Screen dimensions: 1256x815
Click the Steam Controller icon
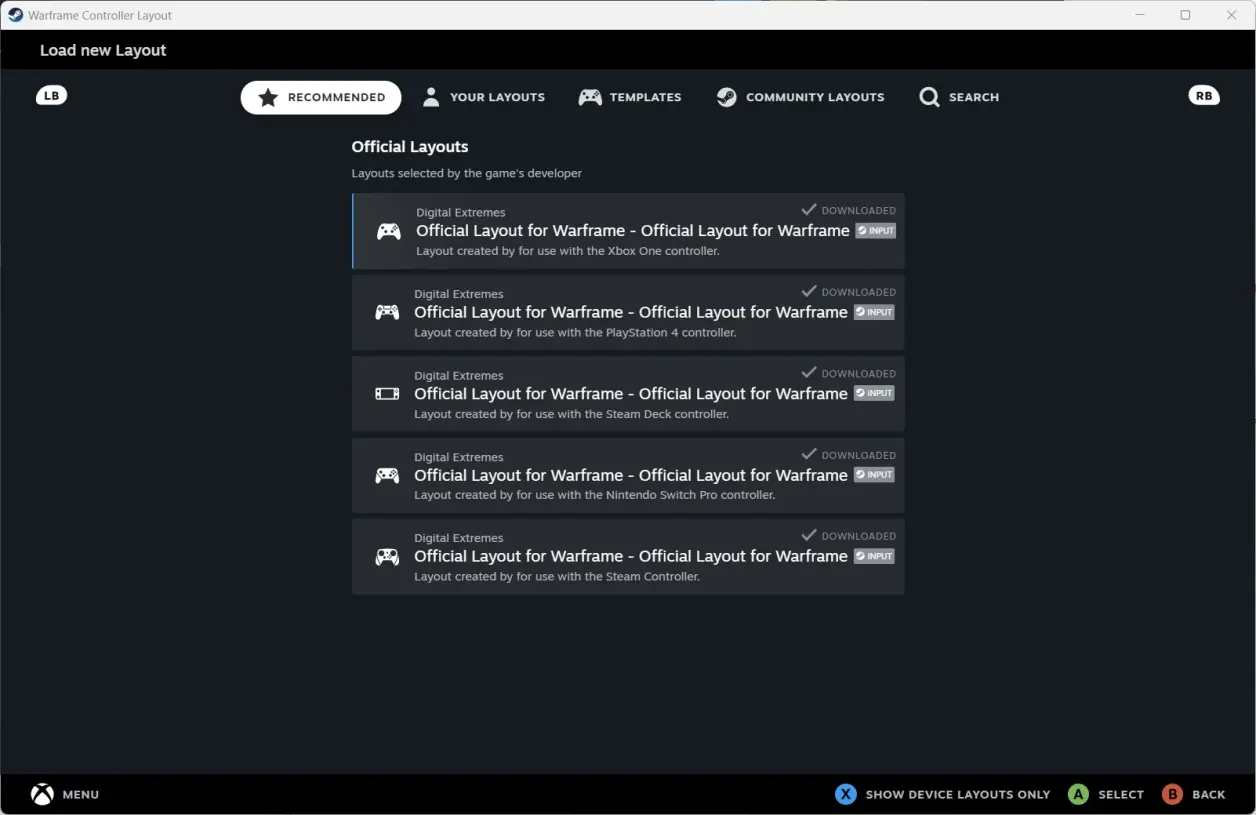point(387,557)
